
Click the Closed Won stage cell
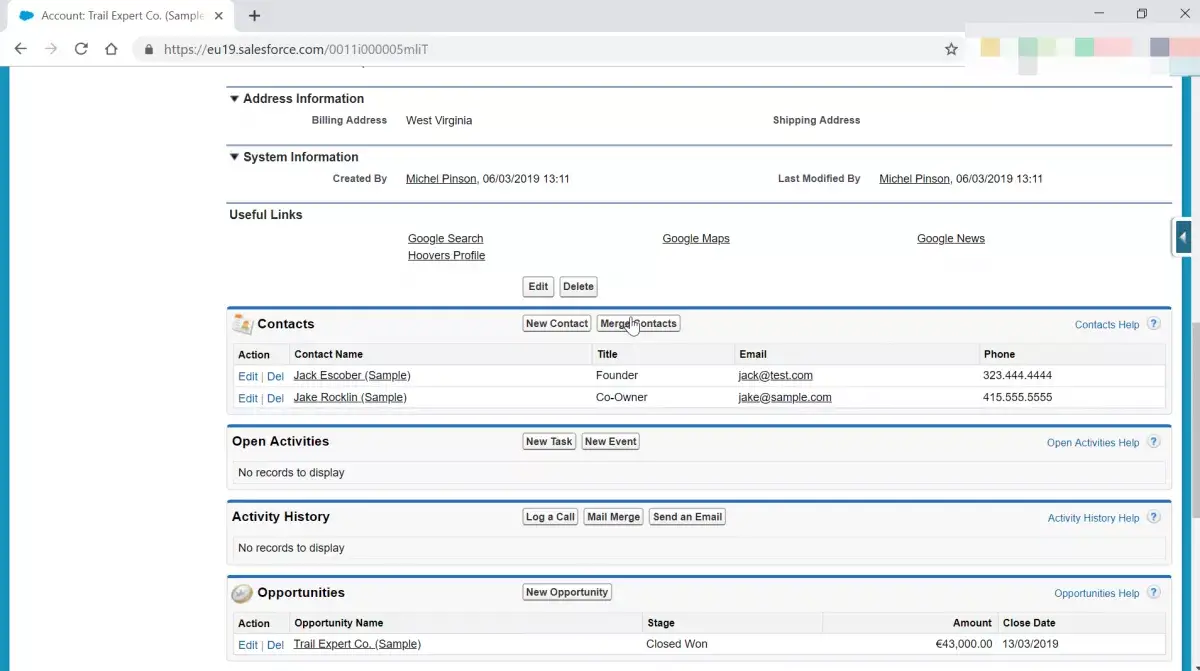pyautogui.click(x=677, y=644)
